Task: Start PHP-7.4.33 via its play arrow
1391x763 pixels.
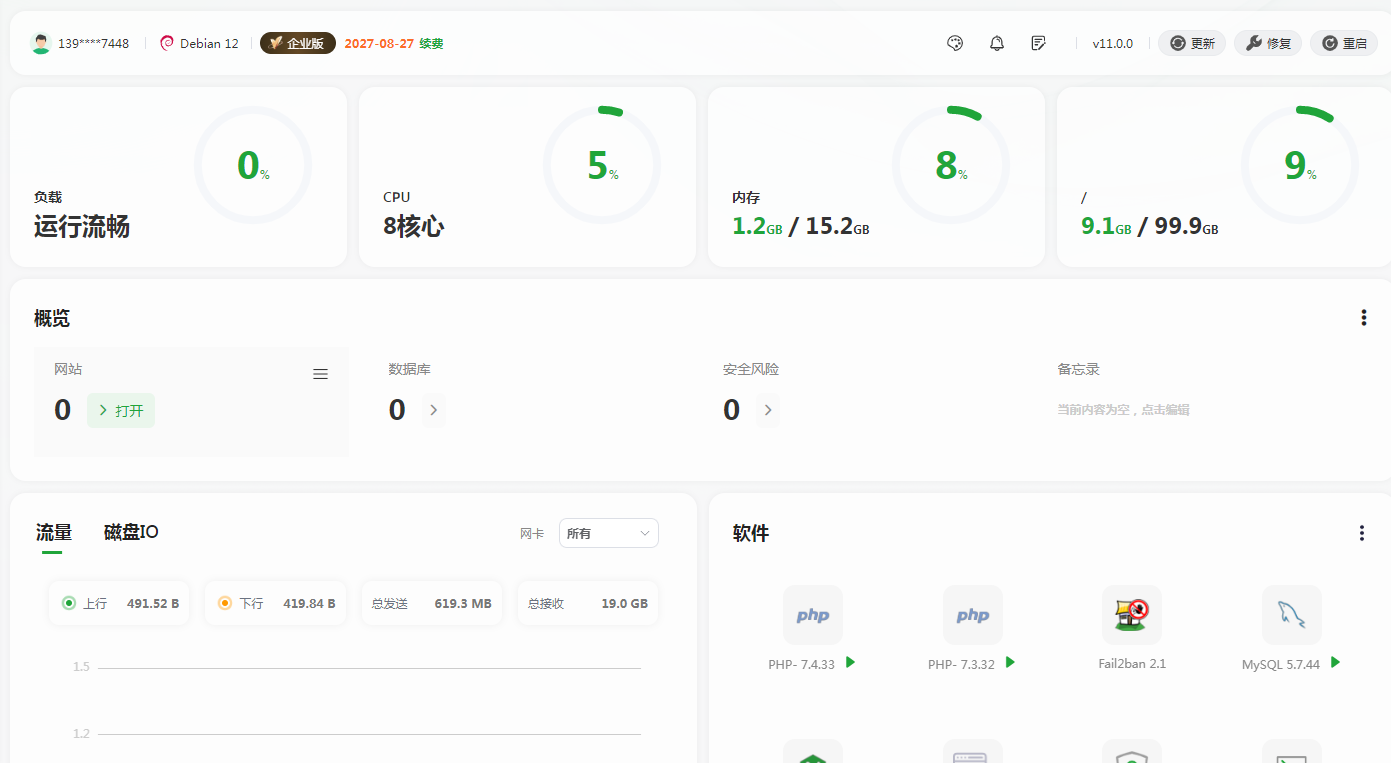Action: (x=850, y=662)
